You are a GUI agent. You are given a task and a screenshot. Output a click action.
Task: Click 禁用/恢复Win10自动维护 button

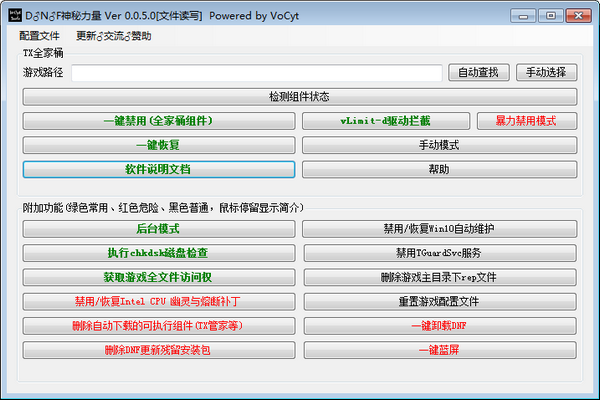click(439, 229)
